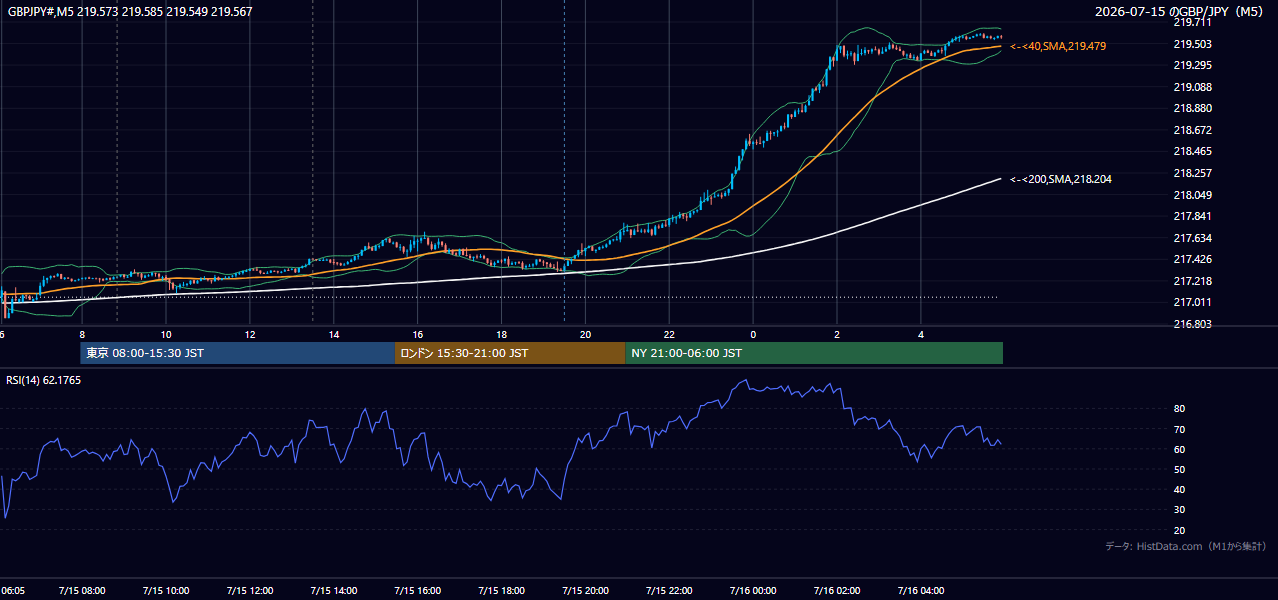The width and height of the screenshot is (1278, 600).
Task: Click the 7/16 04:00 time label
Action: point(921,591)
